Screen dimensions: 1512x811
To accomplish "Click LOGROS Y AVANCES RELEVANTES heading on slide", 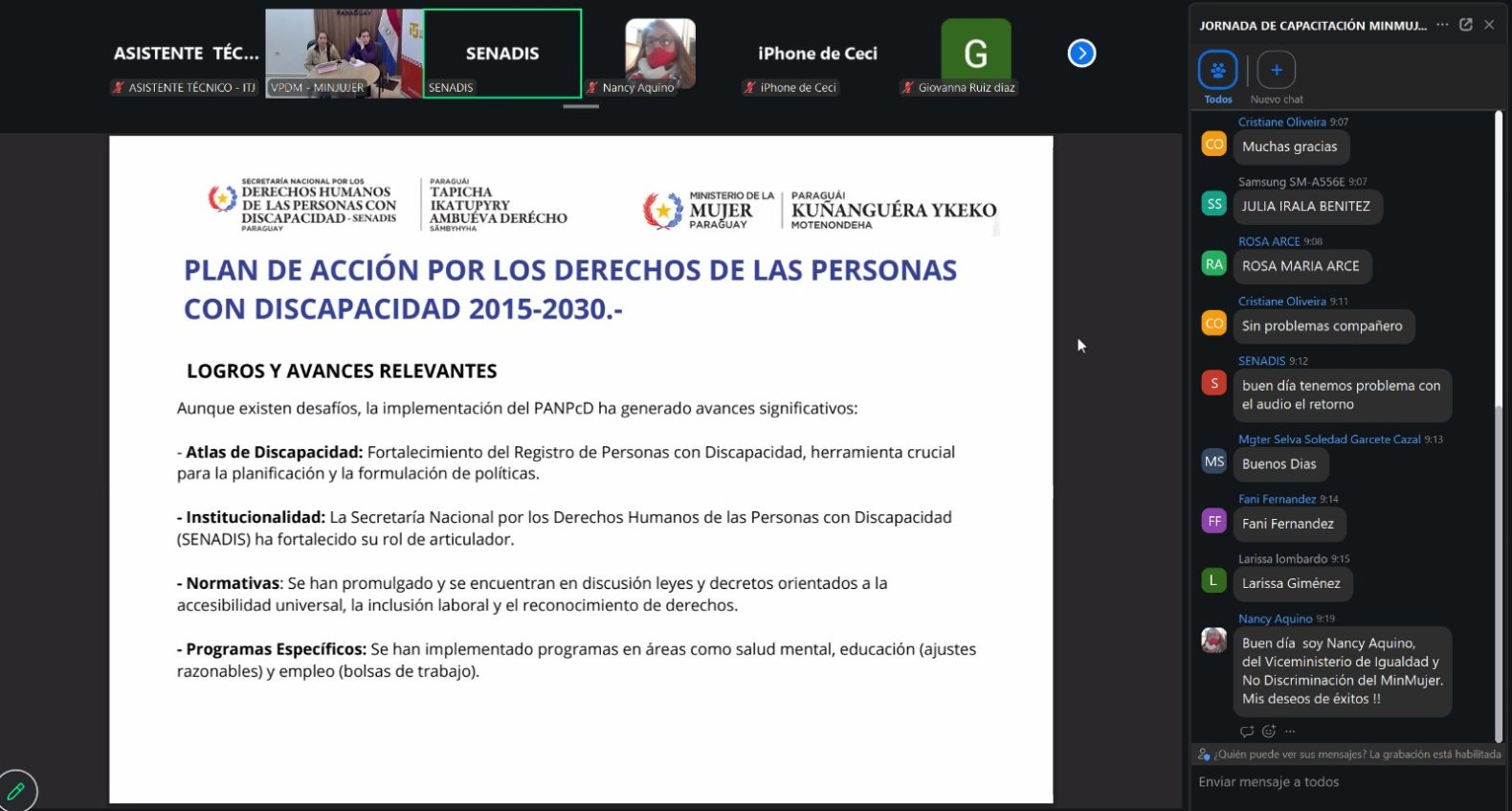I will (x=342, y=372).
